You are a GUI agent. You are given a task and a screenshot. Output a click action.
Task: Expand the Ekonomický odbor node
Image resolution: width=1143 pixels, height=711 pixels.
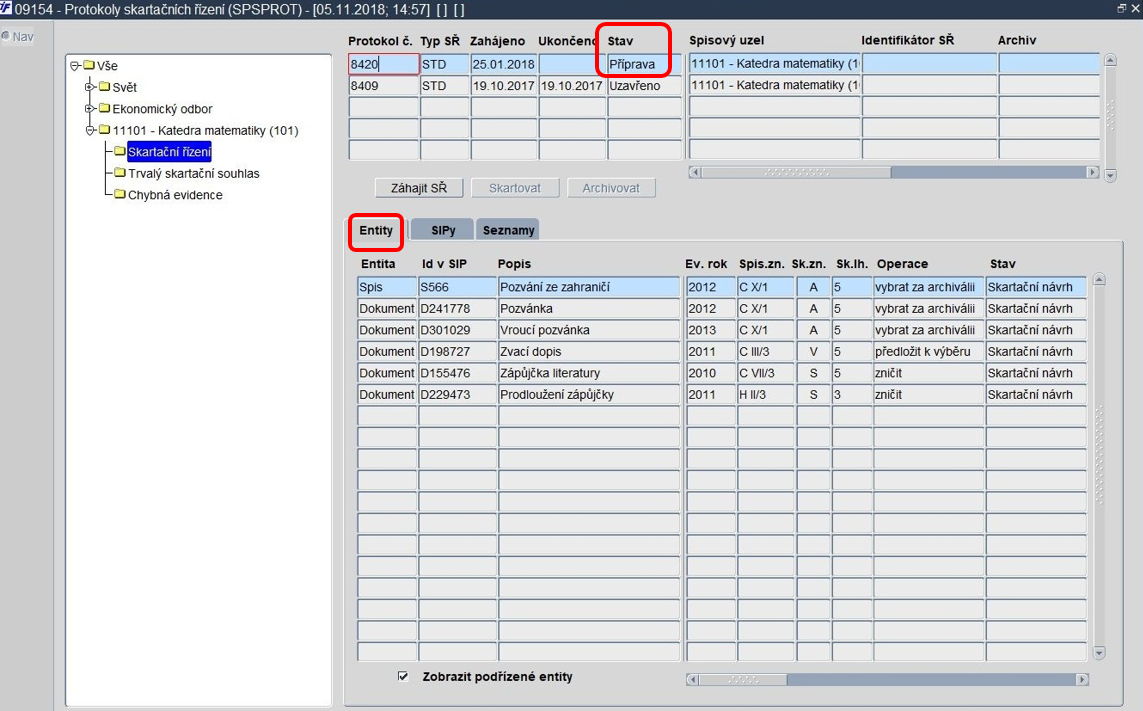90,109
